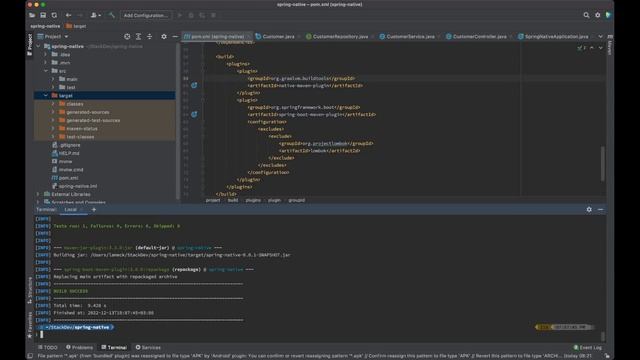Select the Local terminal tab
Image resolution: width=640 pixels, height=360 pixels.
[71, 209]
